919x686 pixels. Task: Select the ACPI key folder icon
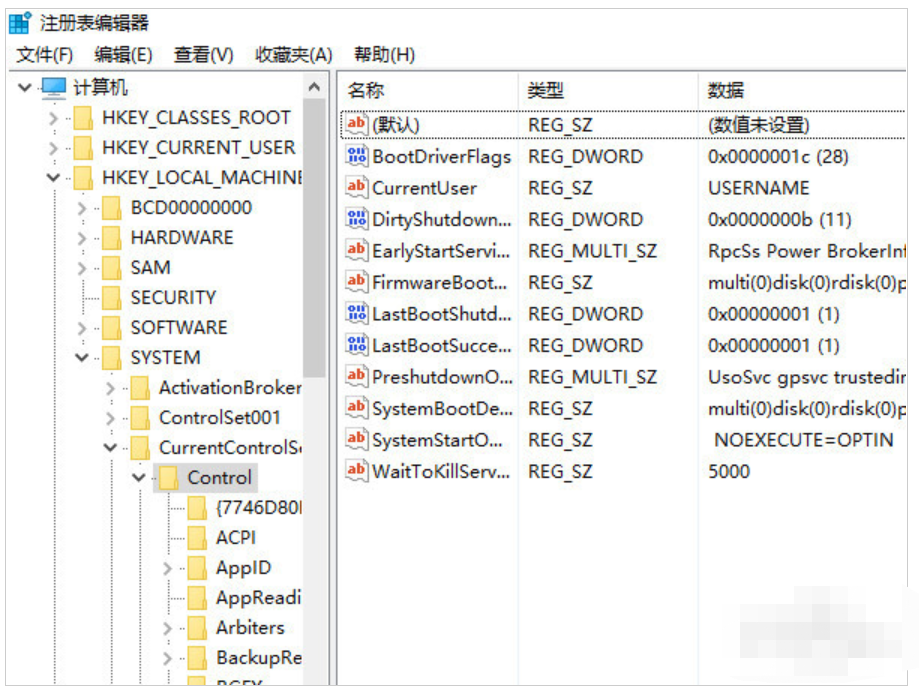coord(197,538)
